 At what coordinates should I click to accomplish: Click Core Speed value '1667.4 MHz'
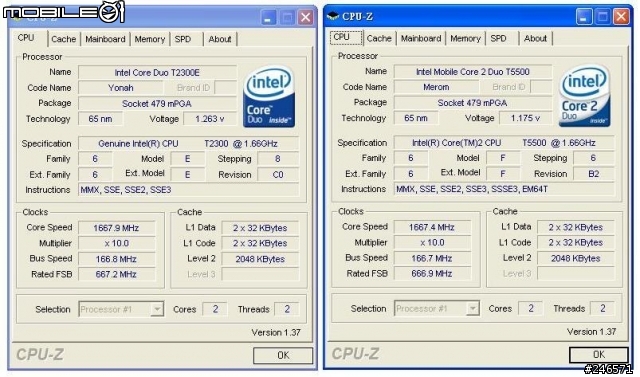tap(432, 227)
